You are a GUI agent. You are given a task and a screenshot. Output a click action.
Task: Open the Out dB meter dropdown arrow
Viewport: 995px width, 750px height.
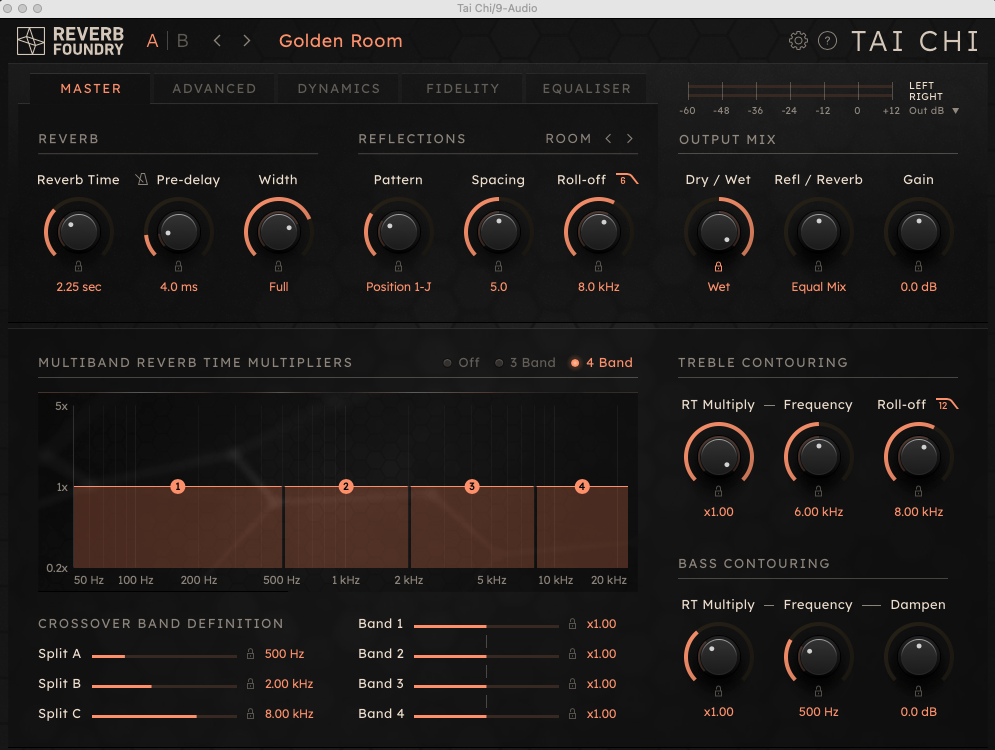pyautogui.click(x=955, y=110)
